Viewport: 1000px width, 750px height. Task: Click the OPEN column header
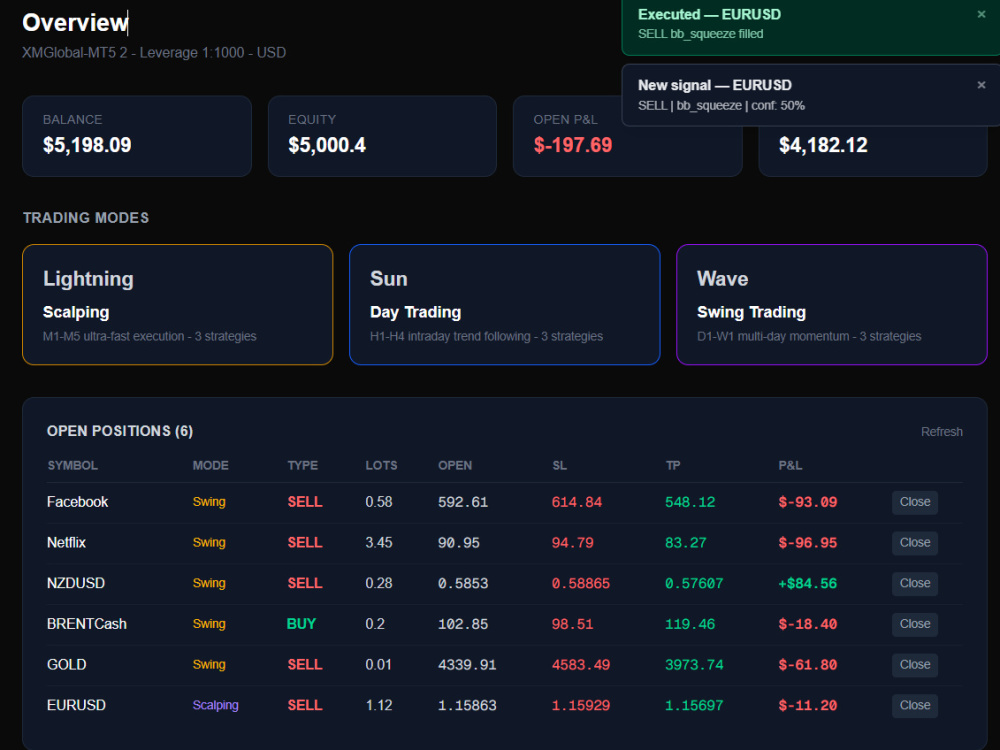pyautogui.click(x=455, y=466)
